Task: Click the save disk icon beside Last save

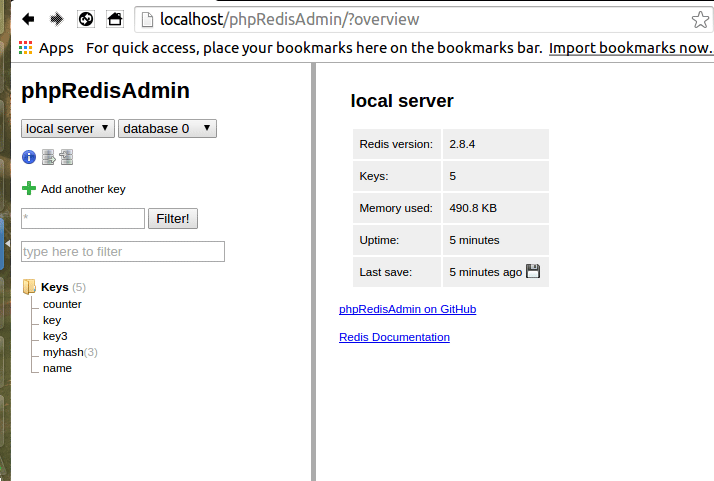Action: pyautogui.click(x=533, y=271)
